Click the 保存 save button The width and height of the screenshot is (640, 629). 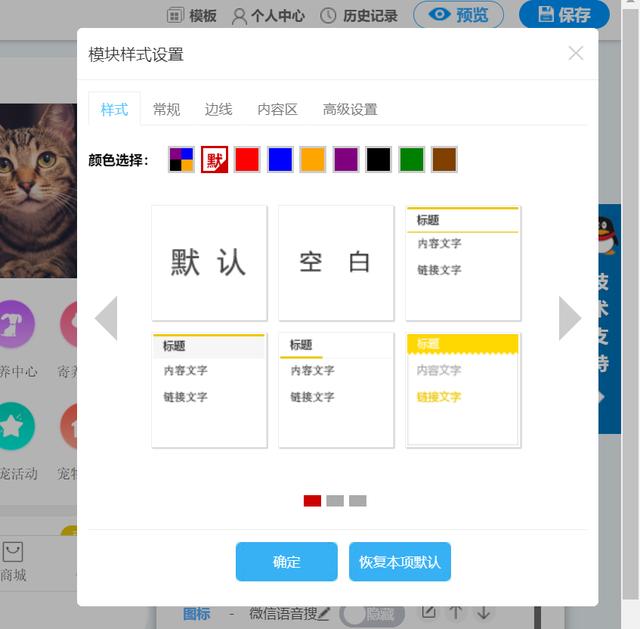(564, 15)
